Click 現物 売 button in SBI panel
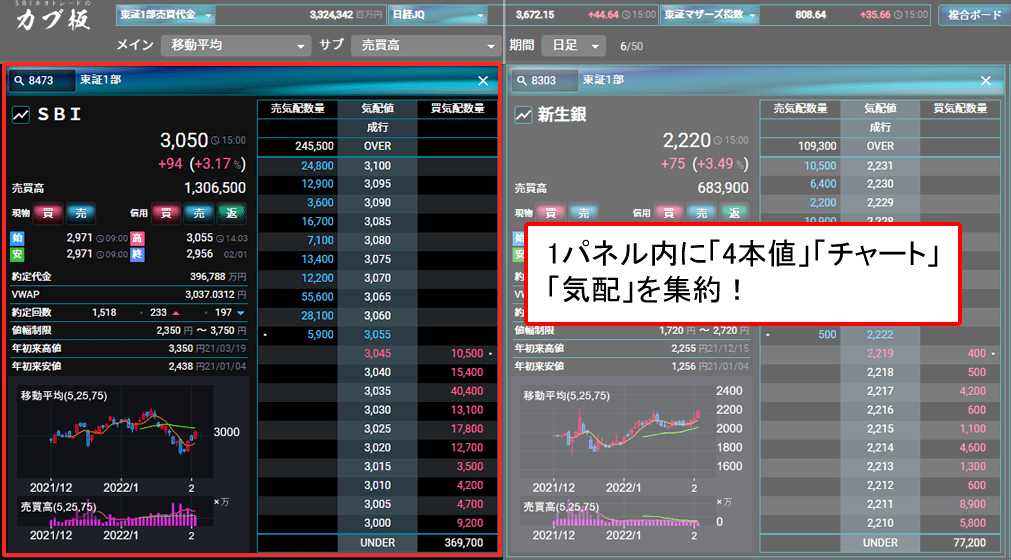This screenshot has width=1011, height=560. pyautogui.click(x=81, y=213)
